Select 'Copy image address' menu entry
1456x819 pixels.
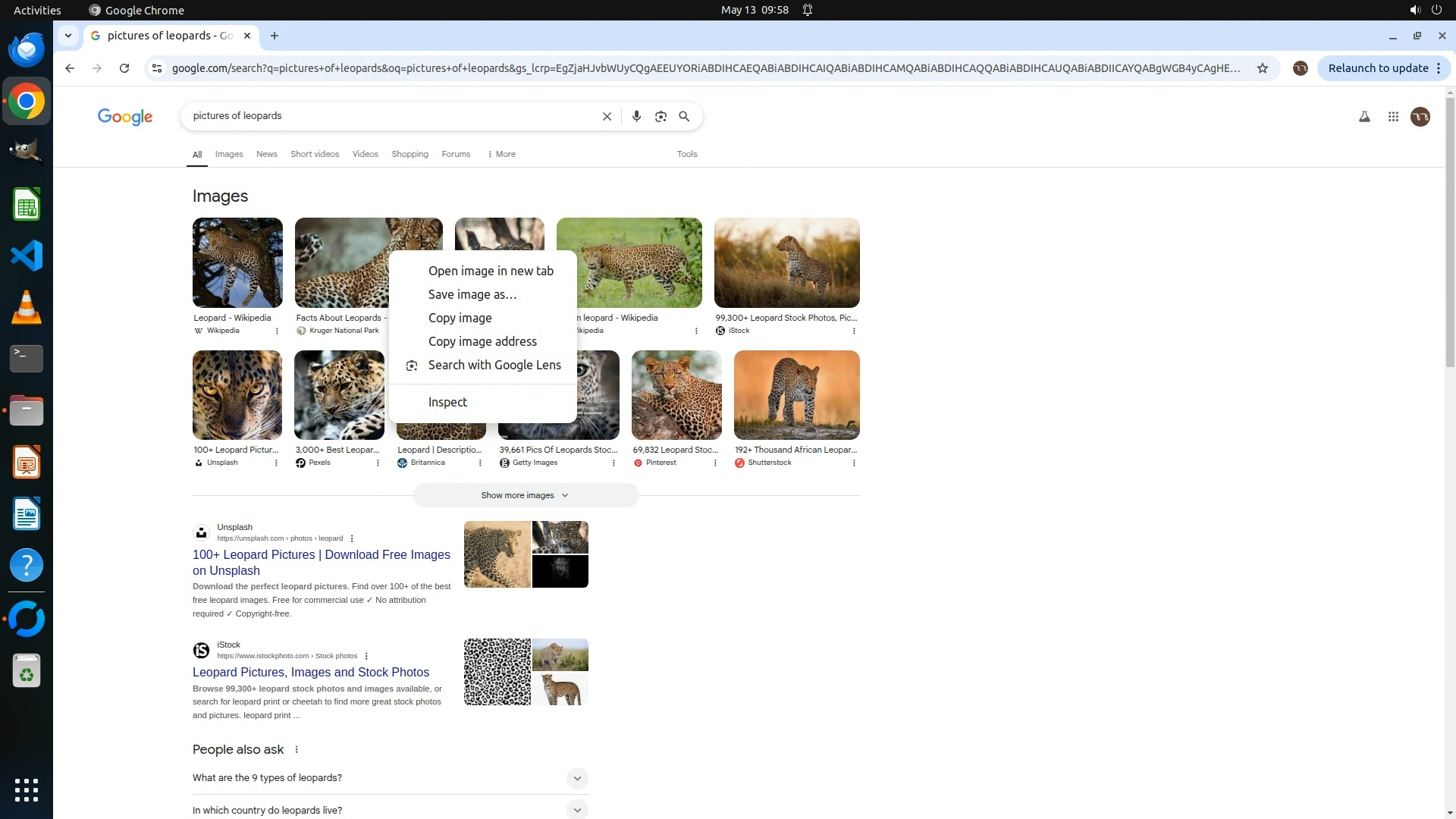(x=482, y=341)
